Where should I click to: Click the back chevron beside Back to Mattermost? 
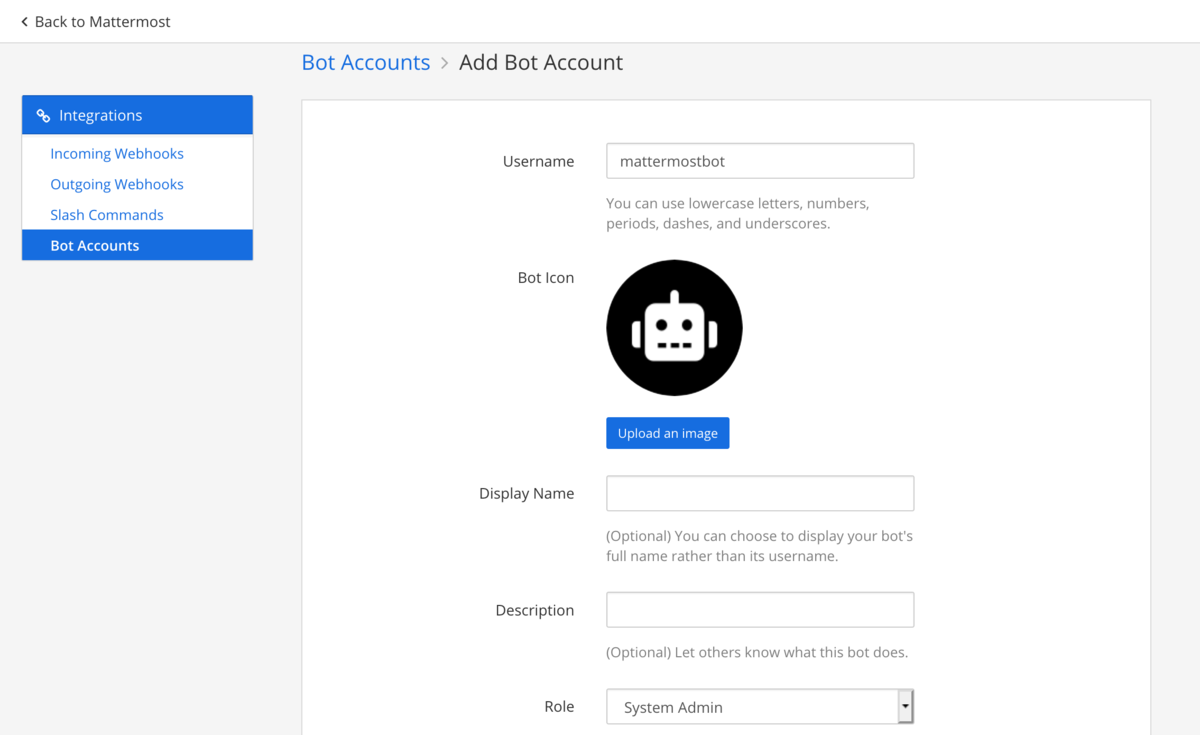click(24, 21)
